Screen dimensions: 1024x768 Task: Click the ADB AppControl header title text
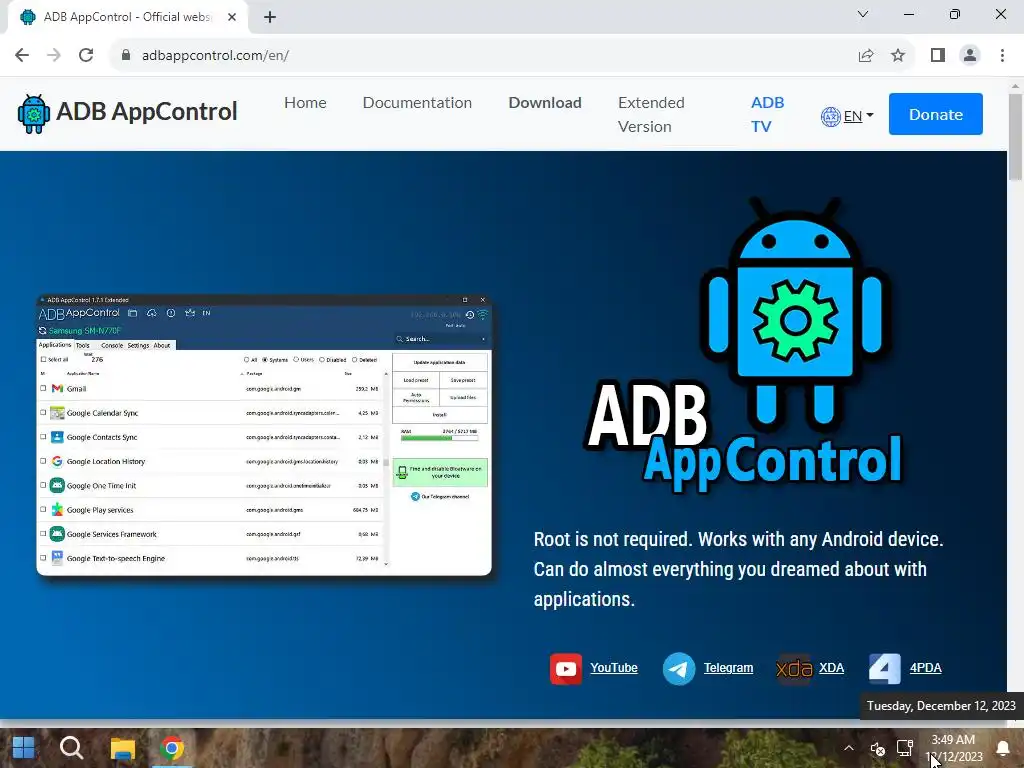click(147, 112)
